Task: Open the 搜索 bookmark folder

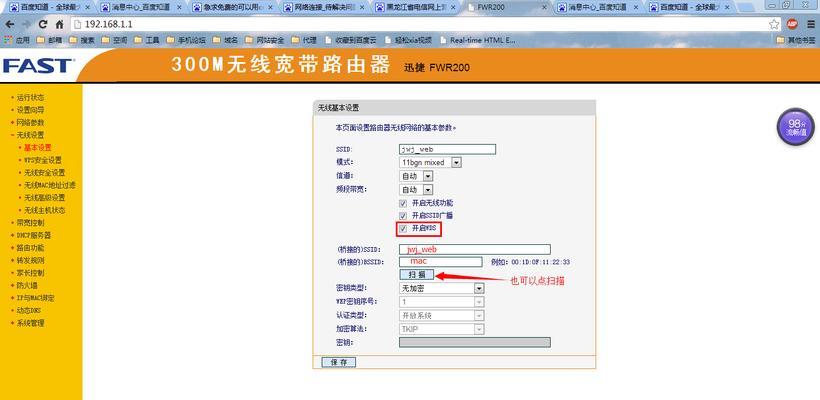Action: [x=82, y=40]
